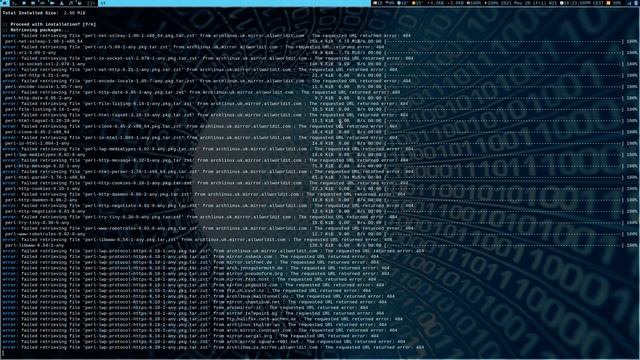The width and height of the screenshot is (640, 360).
Task: Click the error line from mirror.chaoticum.net
Action: tap(194, 302)
